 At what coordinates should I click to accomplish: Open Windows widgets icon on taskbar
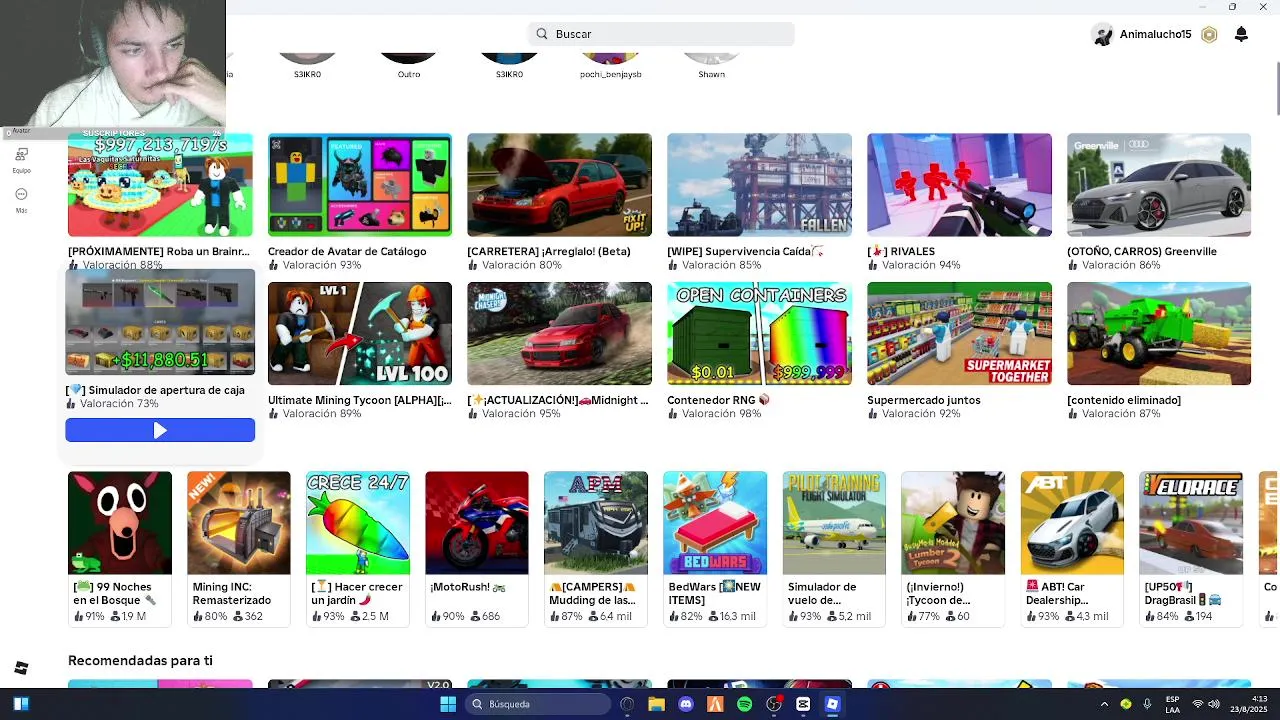click(x=21, y=704)
